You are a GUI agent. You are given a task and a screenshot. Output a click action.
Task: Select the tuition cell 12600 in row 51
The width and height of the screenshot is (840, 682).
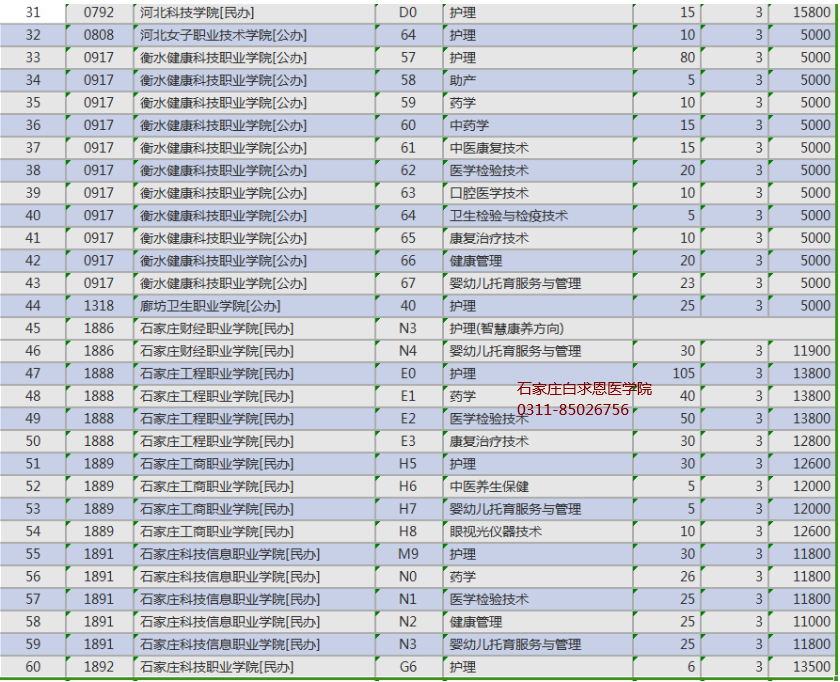pyautogui.click(x=802, y=463)
